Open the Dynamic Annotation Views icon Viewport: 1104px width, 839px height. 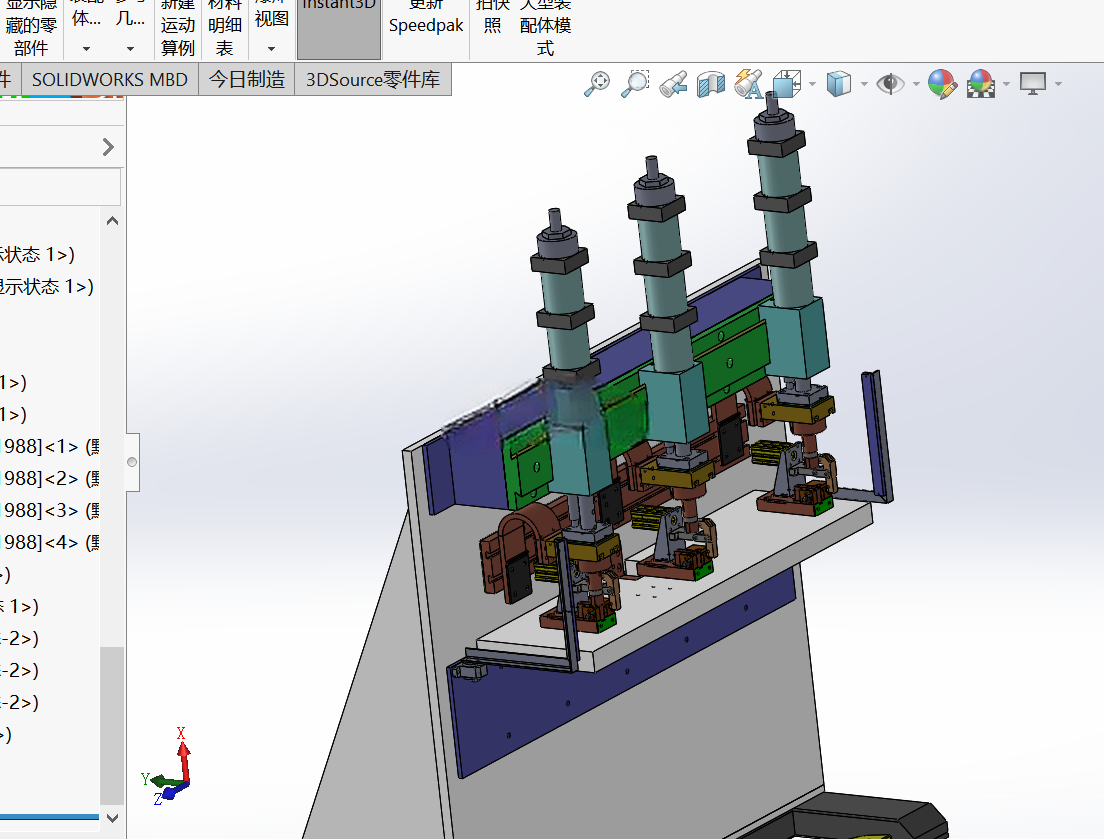[x=748, y=84]
